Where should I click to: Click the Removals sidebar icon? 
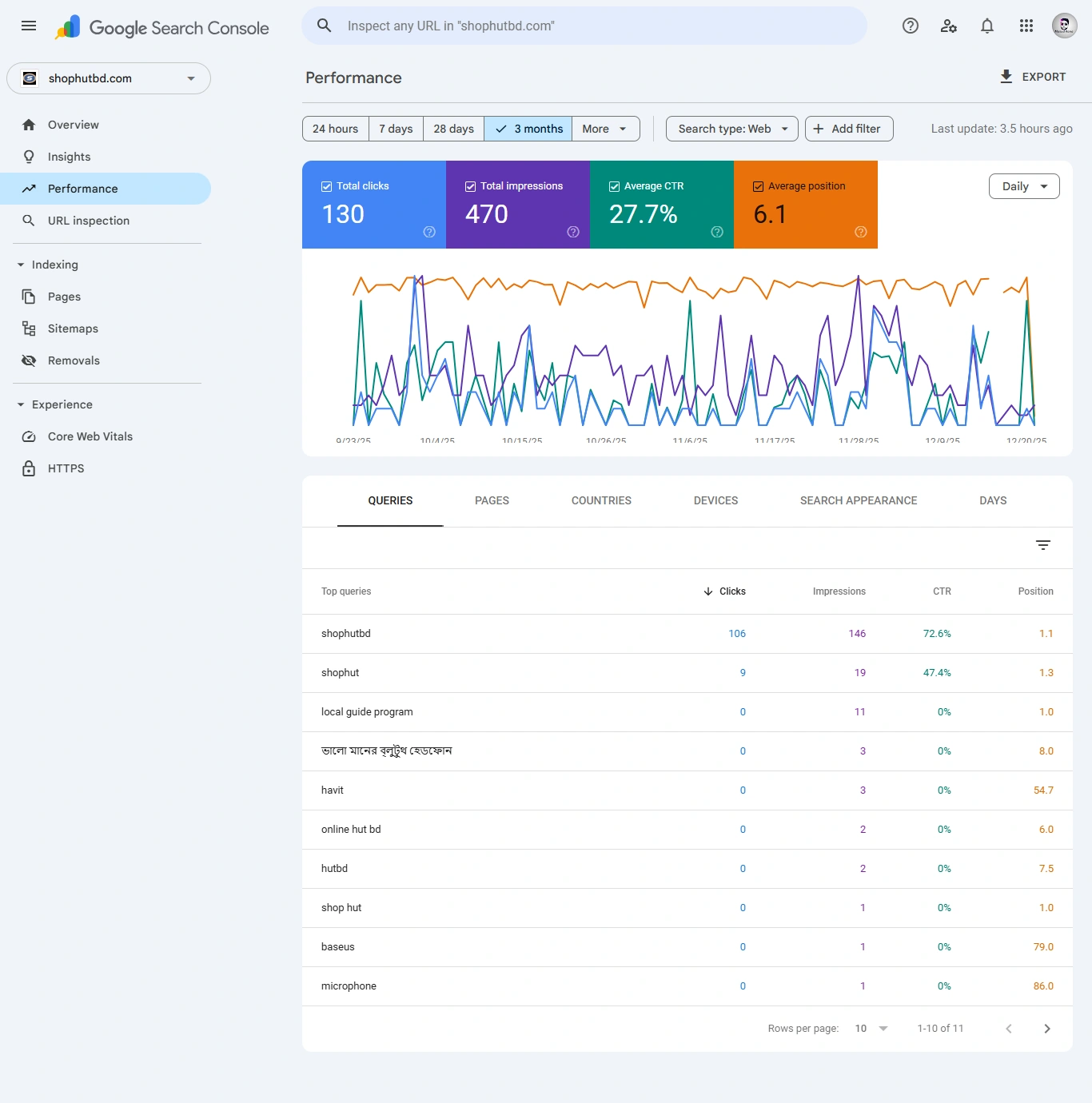click(x=29, y=360)
